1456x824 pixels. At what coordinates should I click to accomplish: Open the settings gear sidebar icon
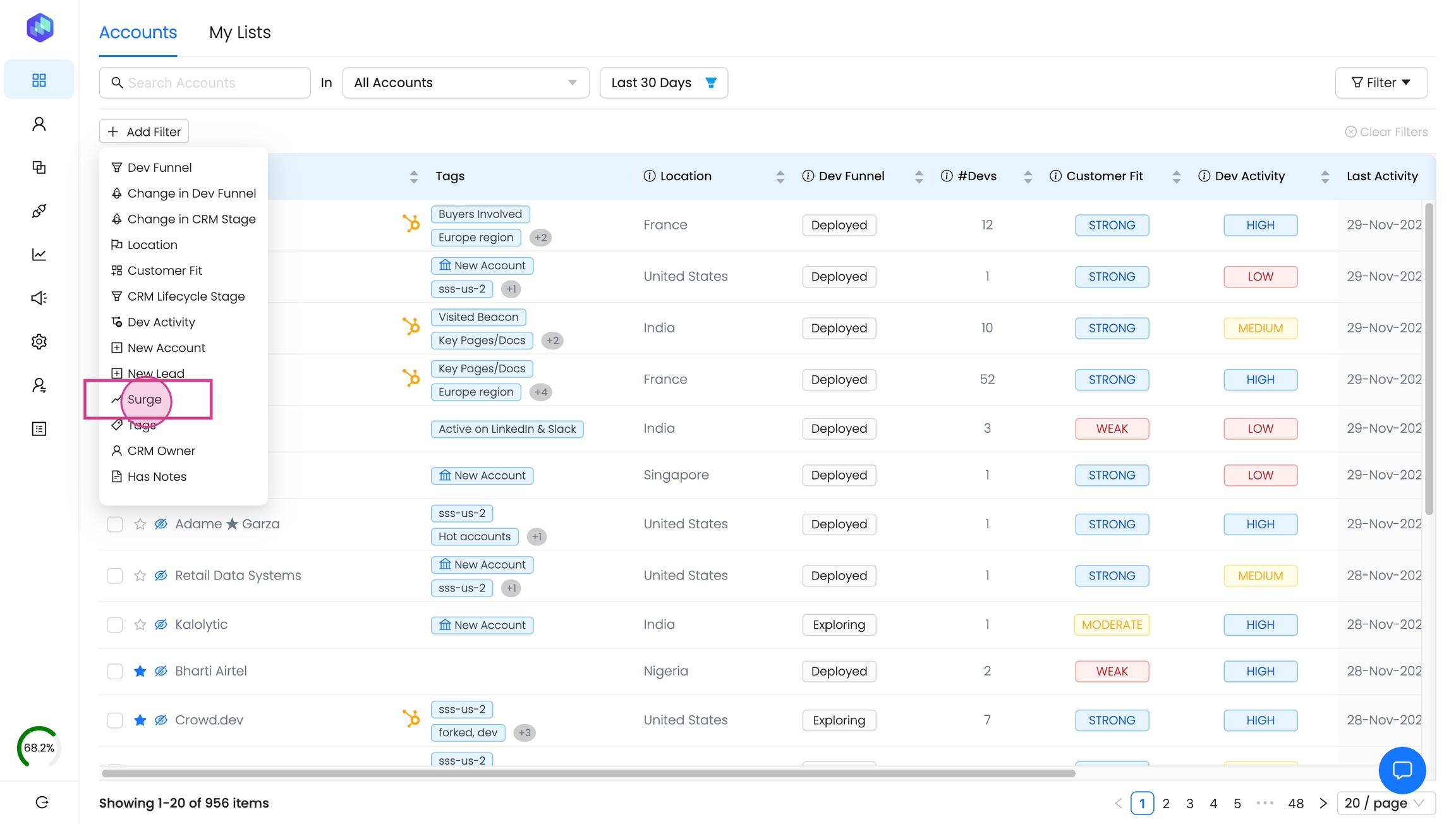click(x=39, y=342)
